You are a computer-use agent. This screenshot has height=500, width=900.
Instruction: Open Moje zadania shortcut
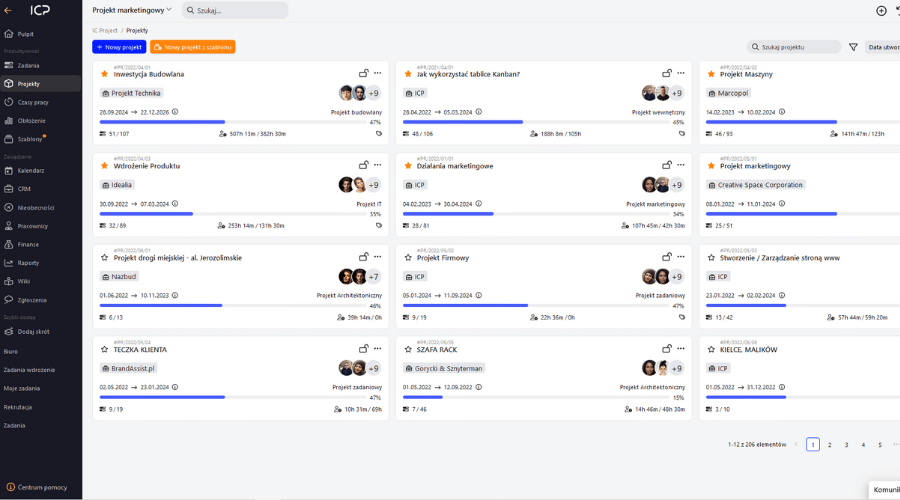pyautogui.click(x=22, y=388)
